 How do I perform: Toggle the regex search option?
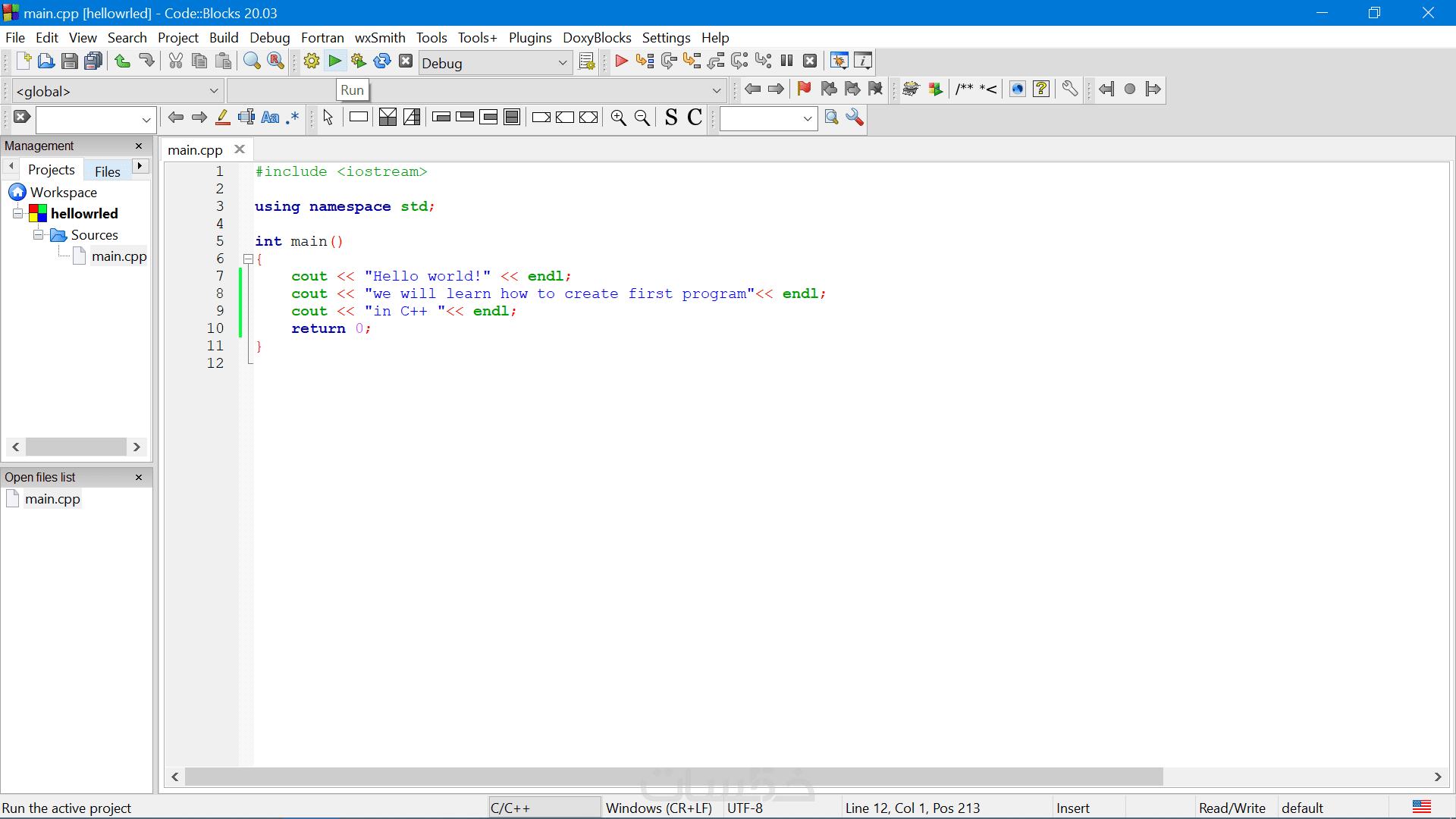293,118
